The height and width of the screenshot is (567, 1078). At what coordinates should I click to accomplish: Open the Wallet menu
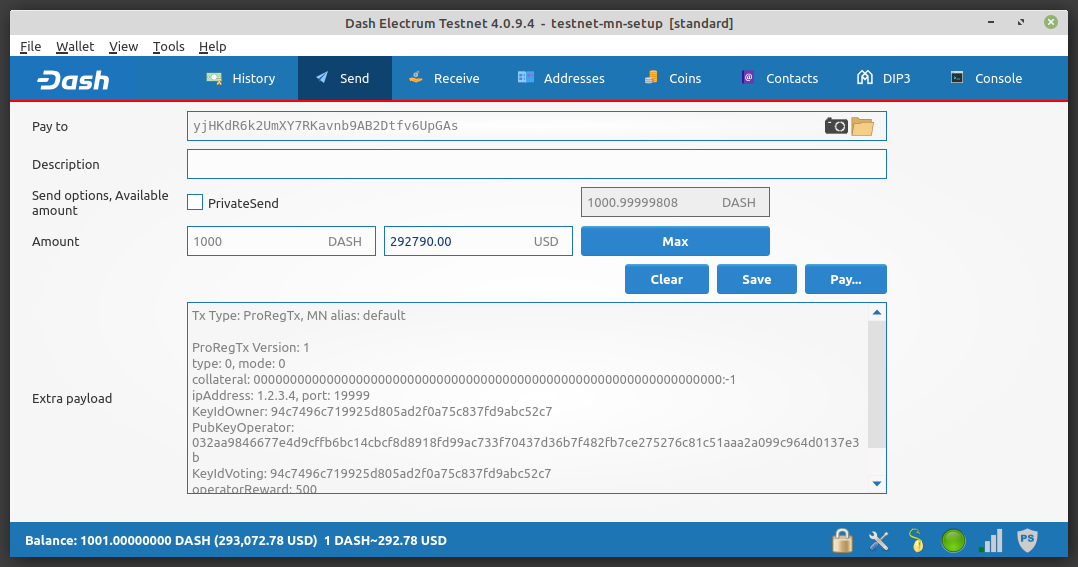click(75, 46)
